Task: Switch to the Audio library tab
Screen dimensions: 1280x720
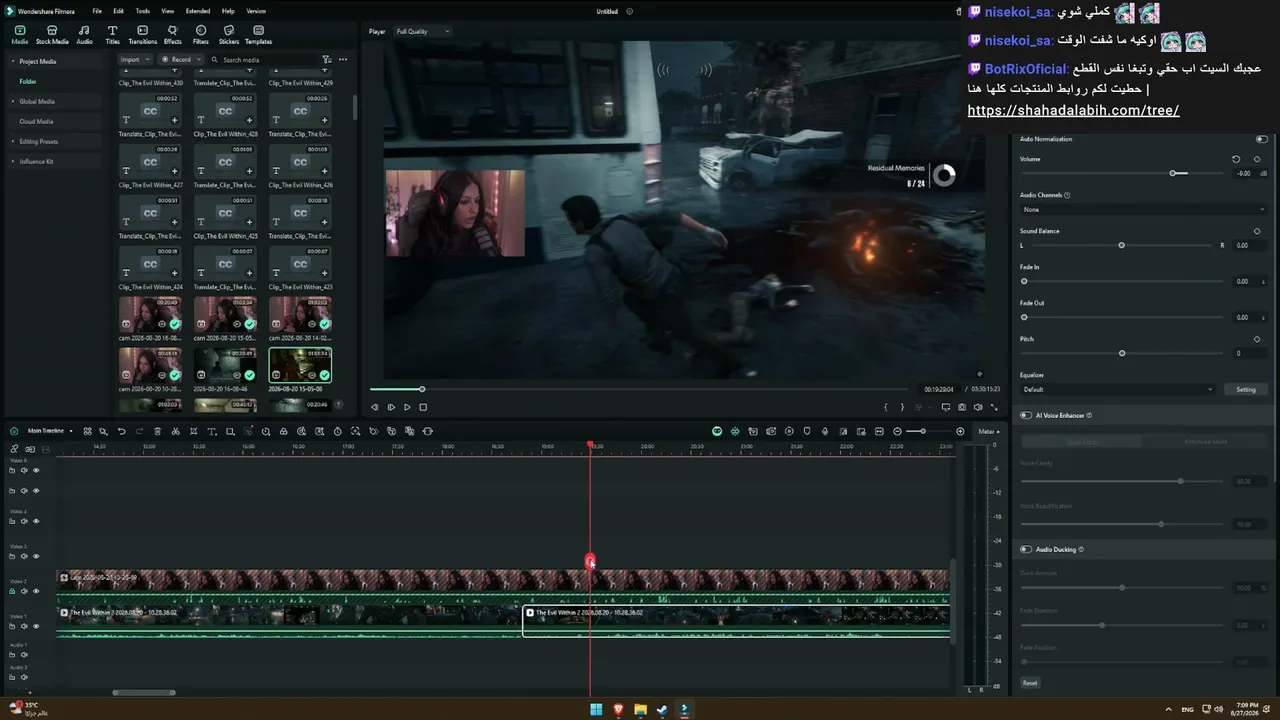Action: pyautogui.click(x=84, y=35)
